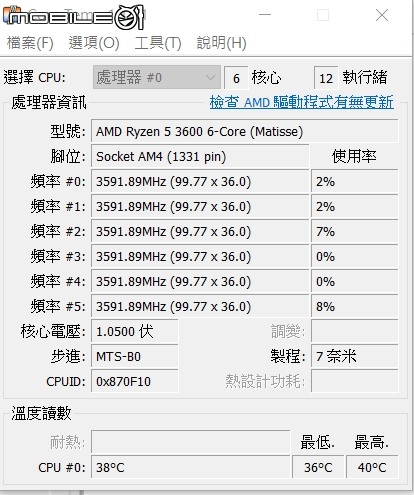
Task: Click the 頻率 #5 frequency value
Action: pos(200,306)
